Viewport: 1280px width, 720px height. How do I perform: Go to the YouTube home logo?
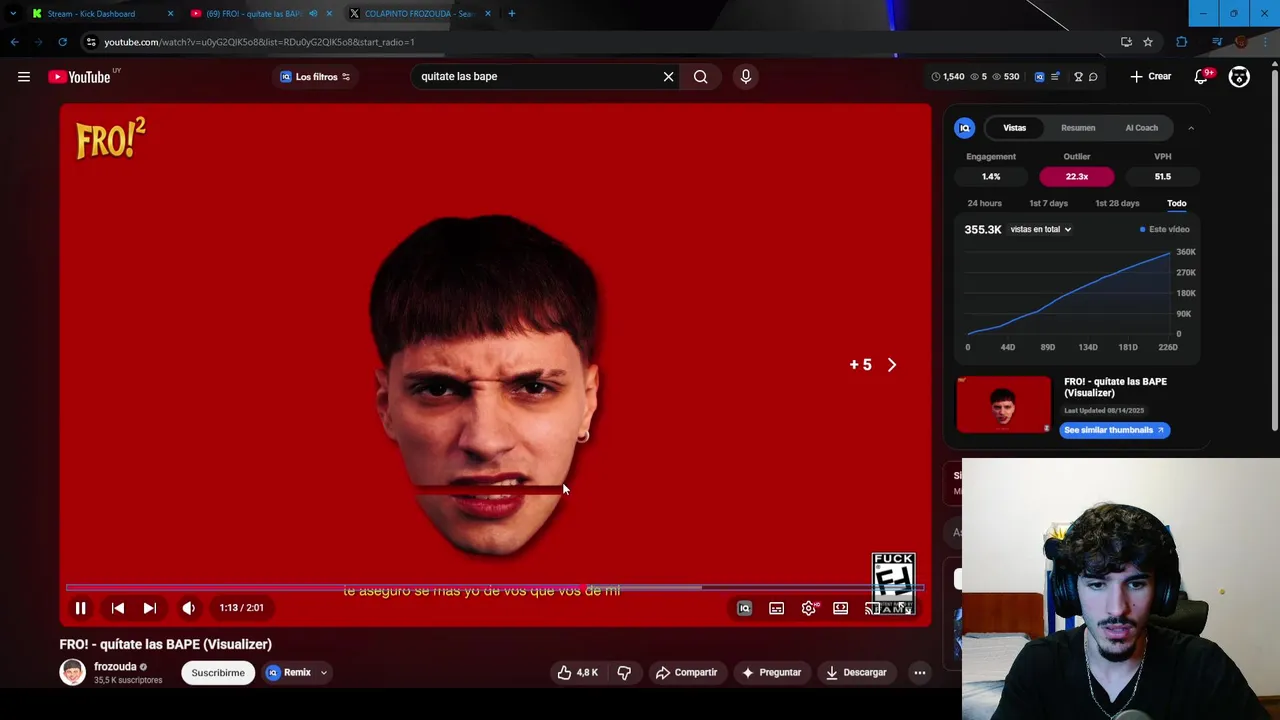click(x=79, y=77)
